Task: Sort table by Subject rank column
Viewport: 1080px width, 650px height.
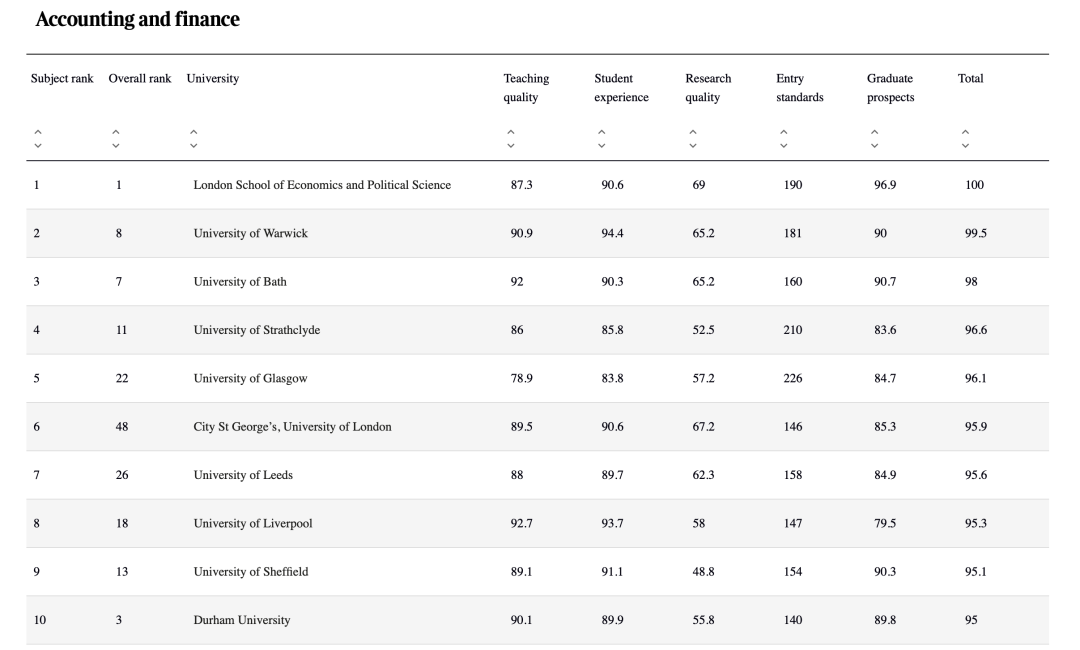Action: pos(38,139)
